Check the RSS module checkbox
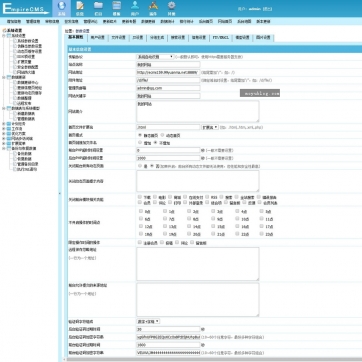The width and height of the screenshot is (362, 362). pyautogui.click(x=207, y=197)
